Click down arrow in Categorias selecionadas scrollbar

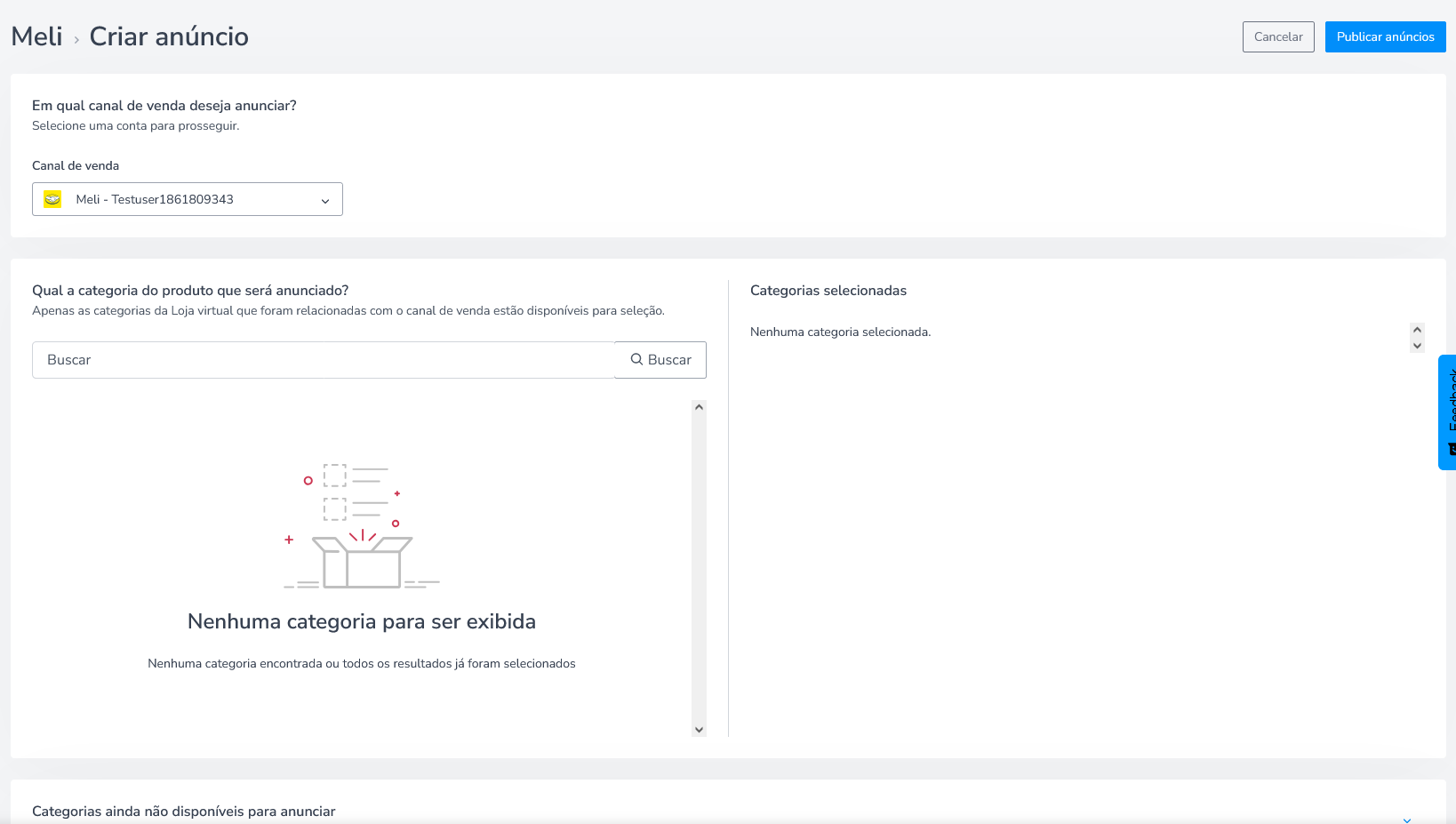pos(1417,346)
